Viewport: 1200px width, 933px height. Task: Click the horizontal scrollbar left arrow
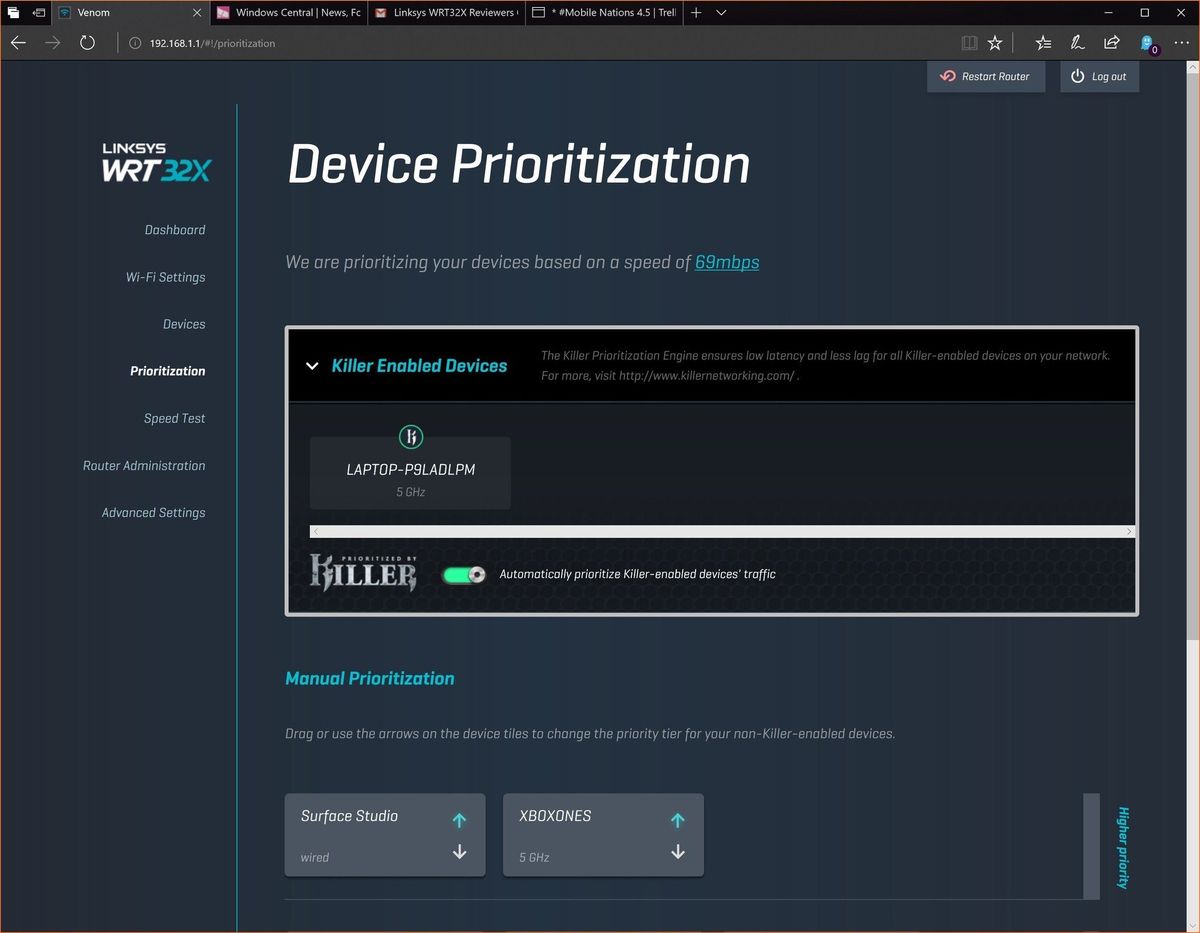316,531
